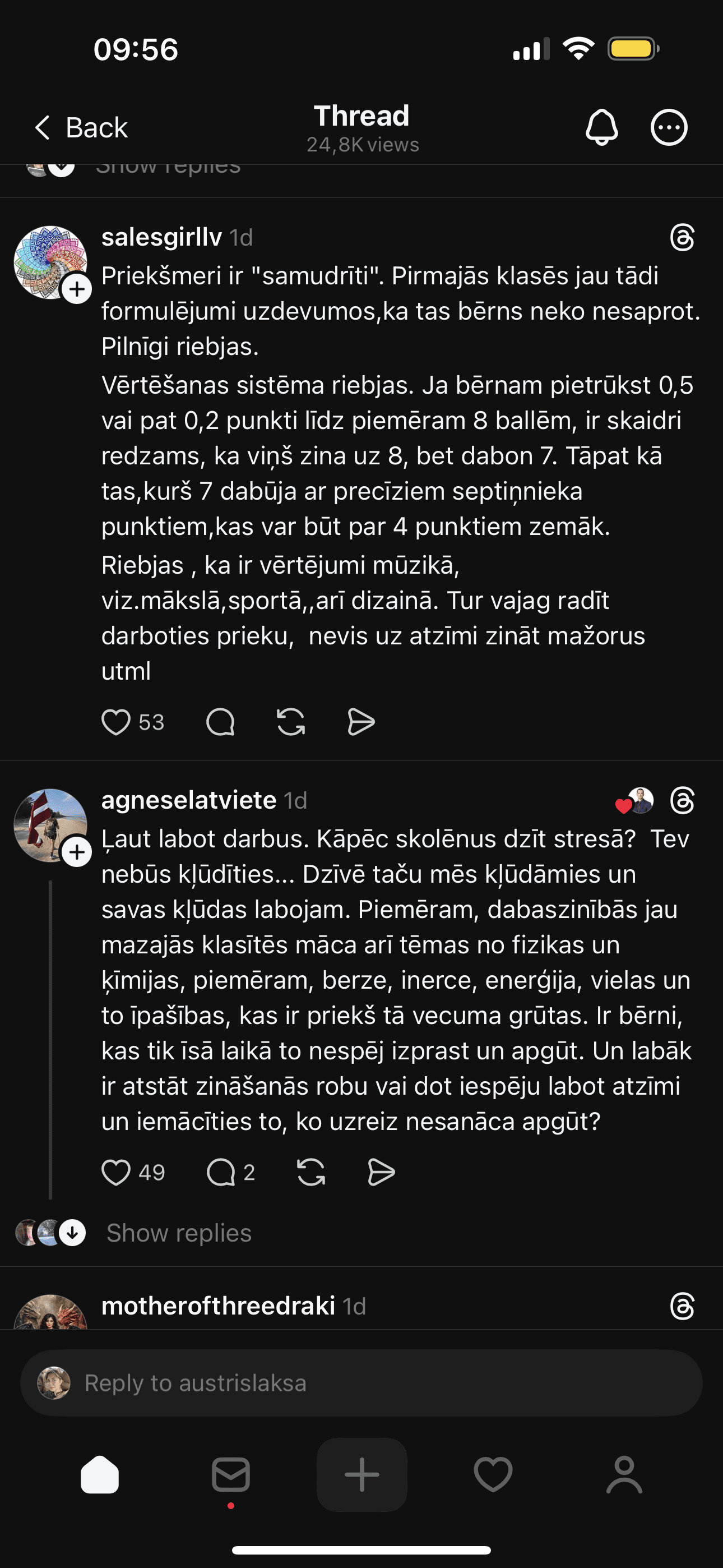This screenshot has height=1568, width=723.
Task: Tap the Reply to austrislaksa field
Action: click(361, 1383)
